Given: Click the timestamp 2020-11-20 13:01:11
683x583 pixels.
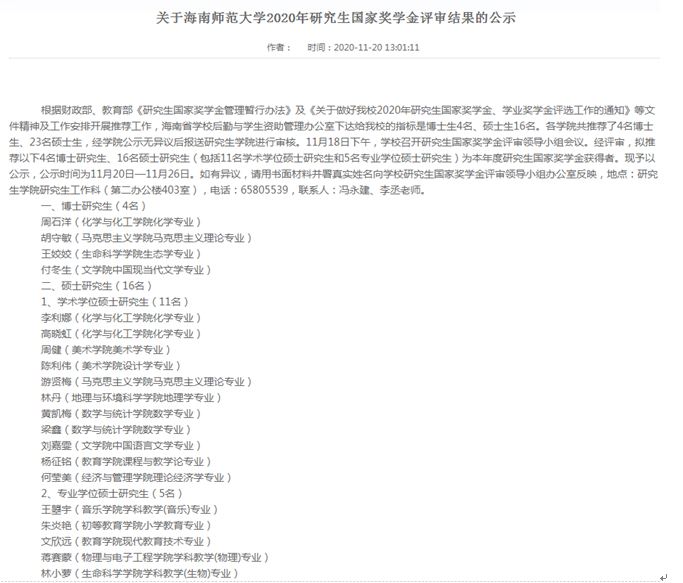Looking at the screenshot, I should pos(376,47).
